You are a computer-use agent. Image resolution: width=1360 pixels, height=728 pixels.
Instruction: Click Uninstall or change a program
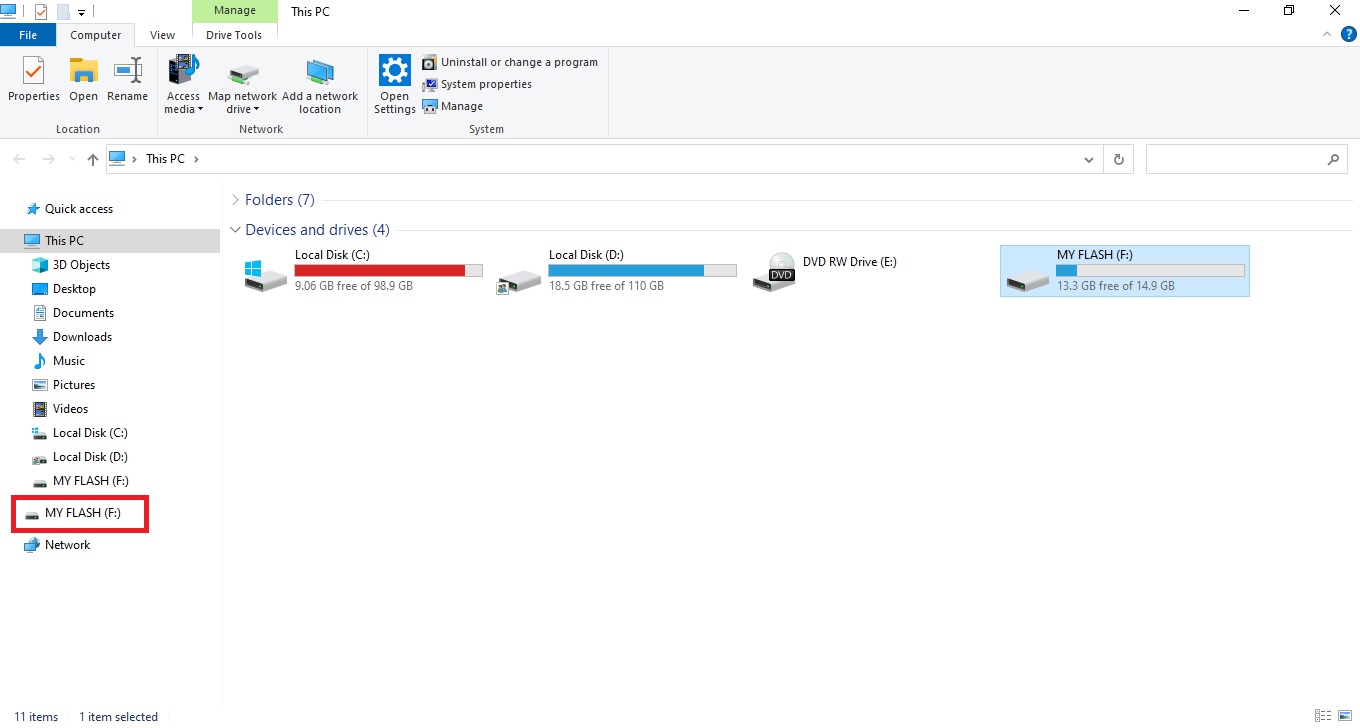[518, 62]
